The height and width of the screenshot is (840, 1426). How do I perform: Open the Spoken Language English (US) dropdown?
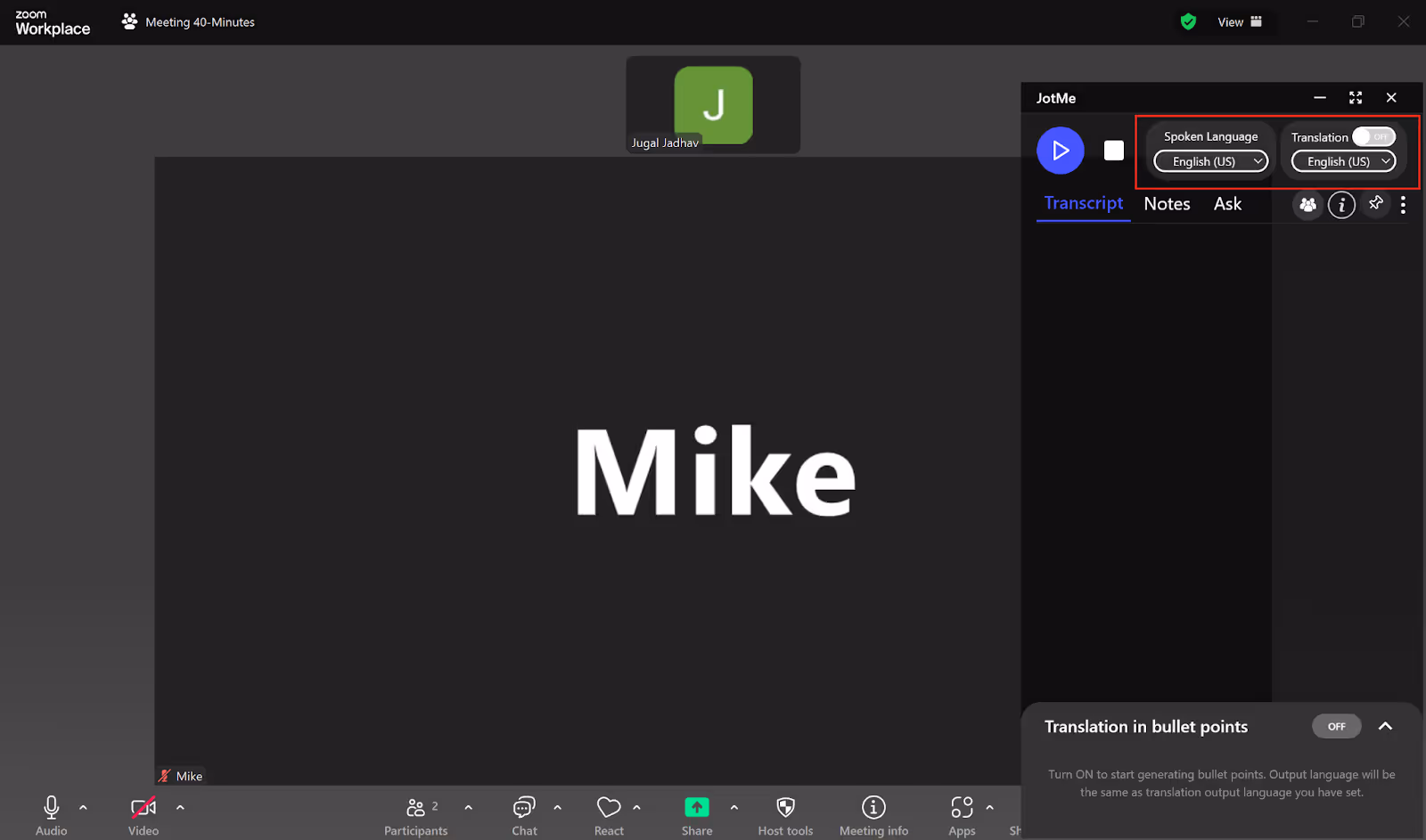(1210, 161)
